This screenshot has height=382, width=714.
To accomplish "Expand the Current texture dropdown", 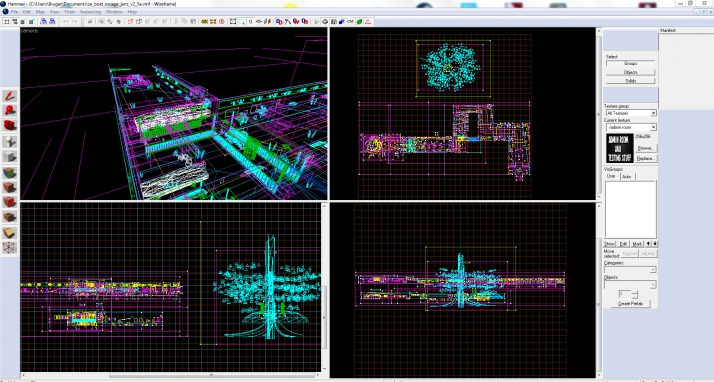I will click(x=631, y=127).
